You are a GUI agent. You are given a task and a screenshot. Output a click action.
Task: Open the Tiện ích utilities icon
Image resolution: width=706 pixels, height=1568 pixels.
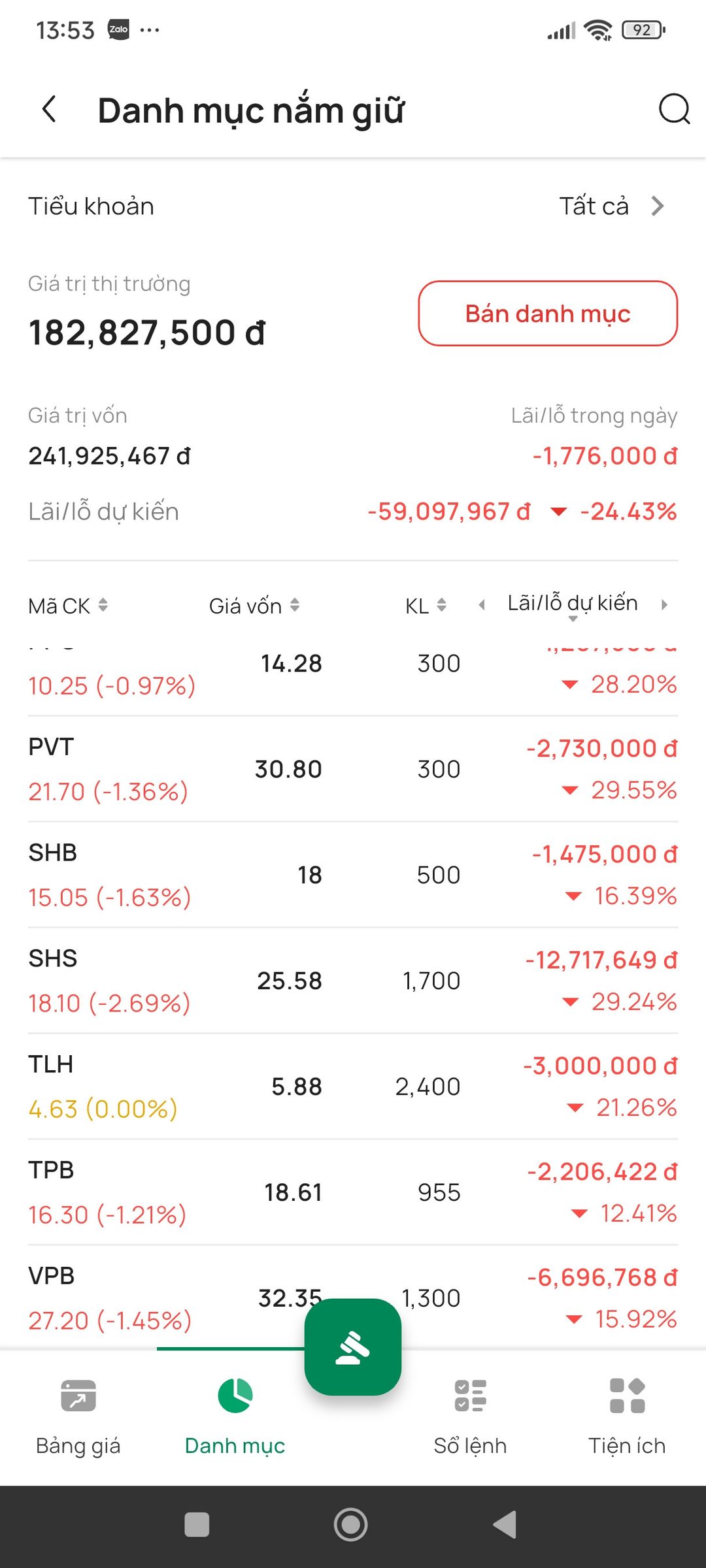tap(627, 1396)
